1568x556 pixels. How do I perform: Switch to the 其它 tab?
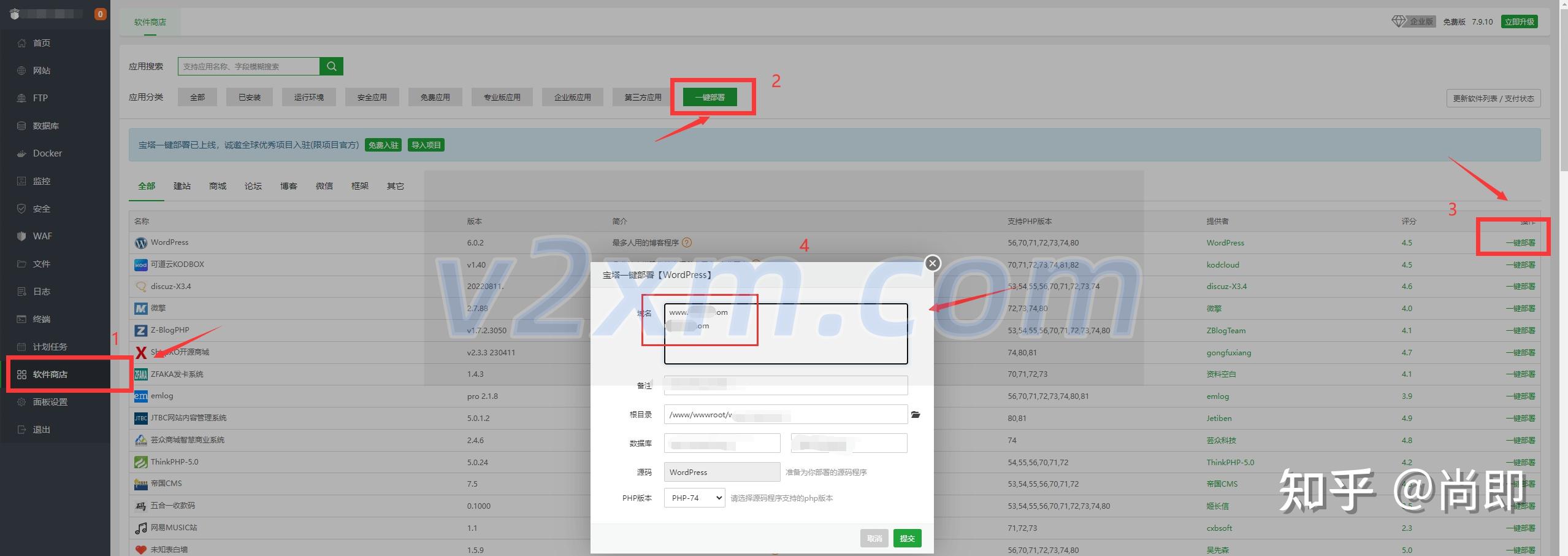coord(396,186)
